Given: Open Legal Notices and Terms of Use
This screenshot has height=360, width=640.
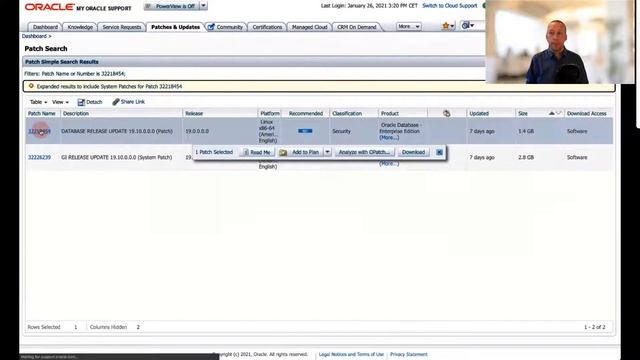Looking at the screenshot, I should coord(351,354).
